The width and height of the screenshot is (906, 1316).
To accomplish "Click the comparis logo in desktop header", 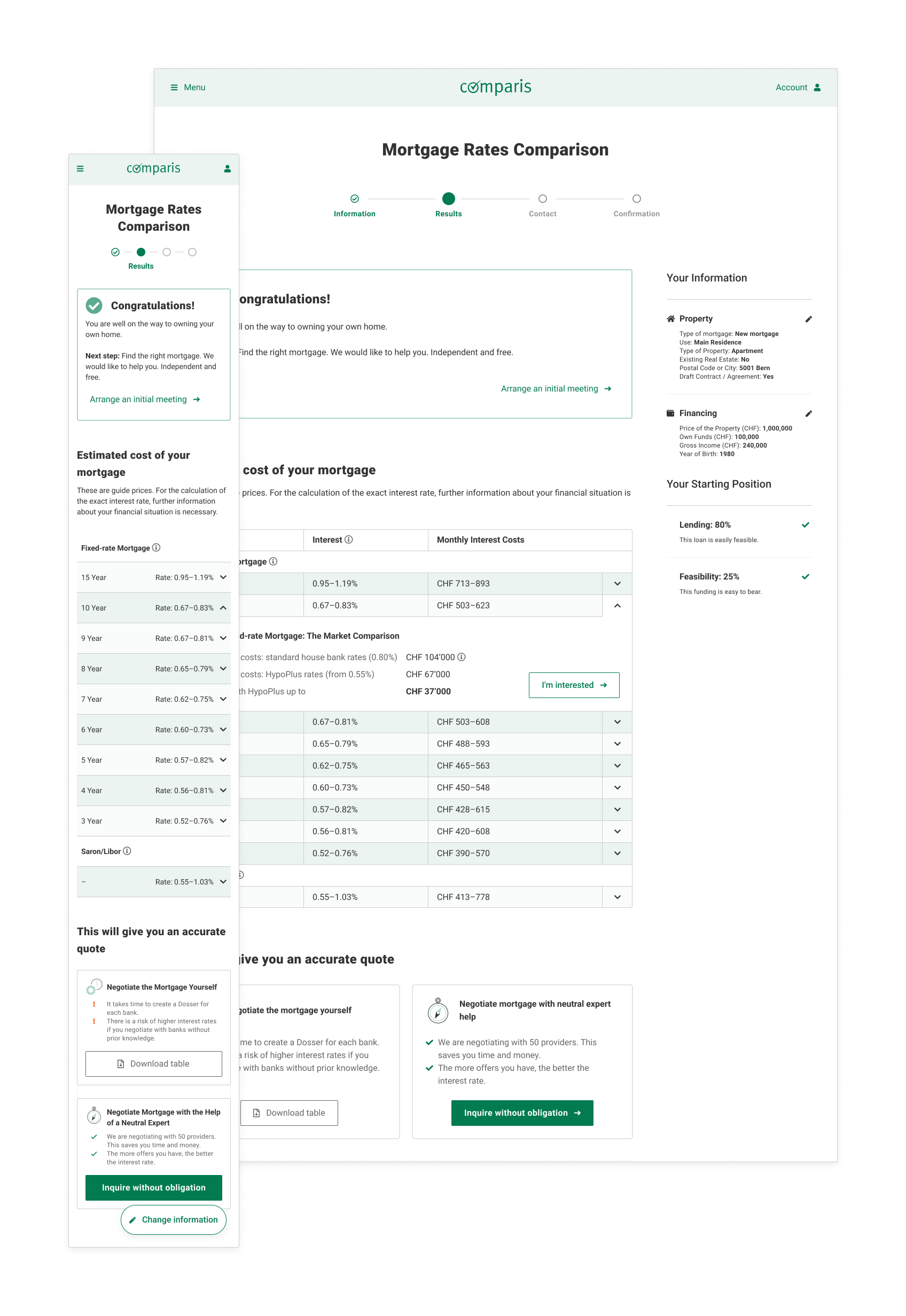I will [496, 87].
